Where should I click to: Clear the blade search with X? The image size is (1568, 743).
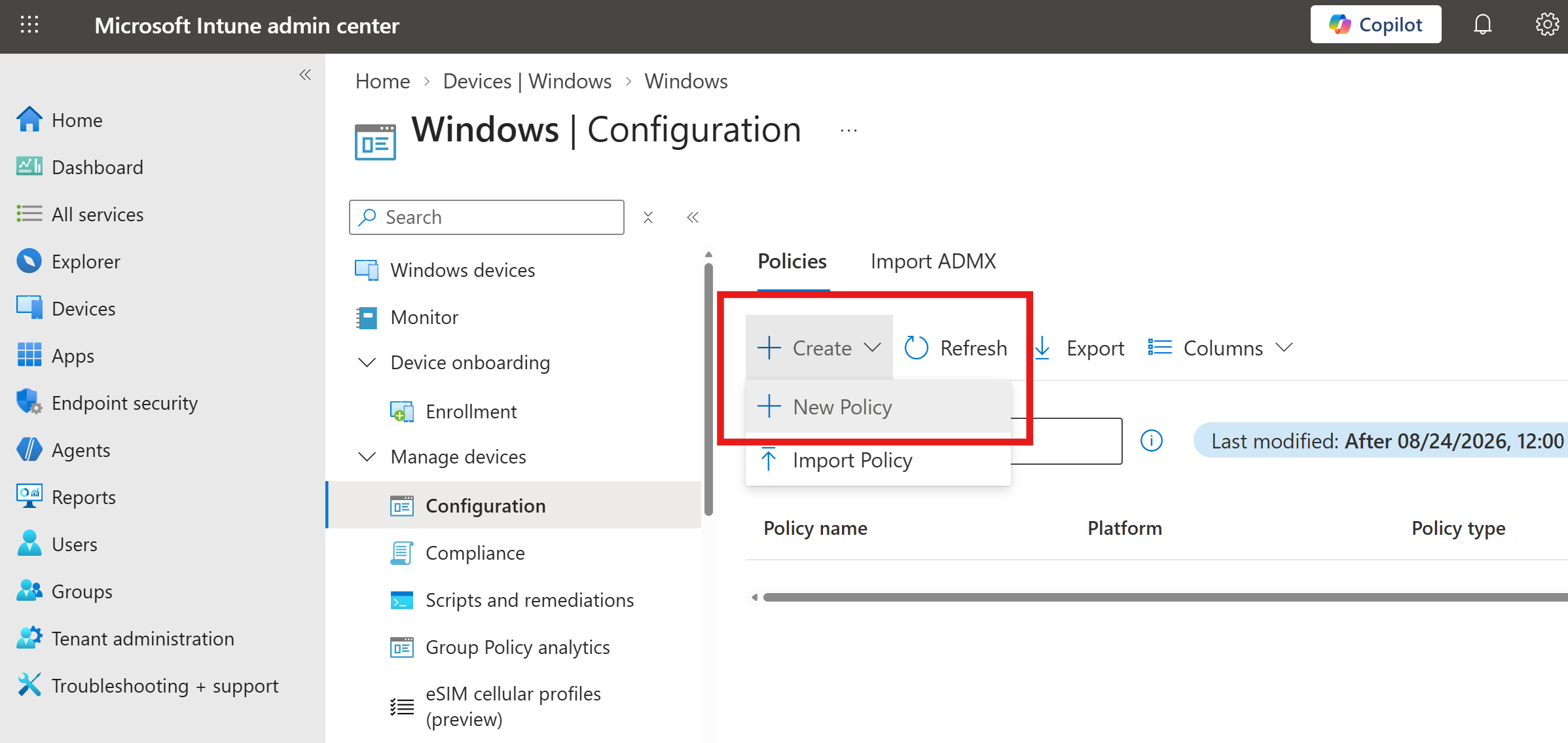648,217
